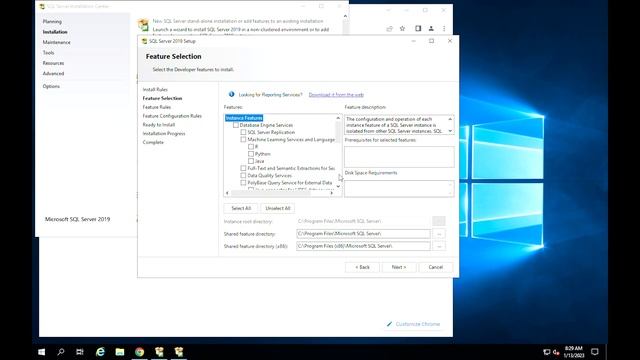Open File Explorer from taskbar

120,352
